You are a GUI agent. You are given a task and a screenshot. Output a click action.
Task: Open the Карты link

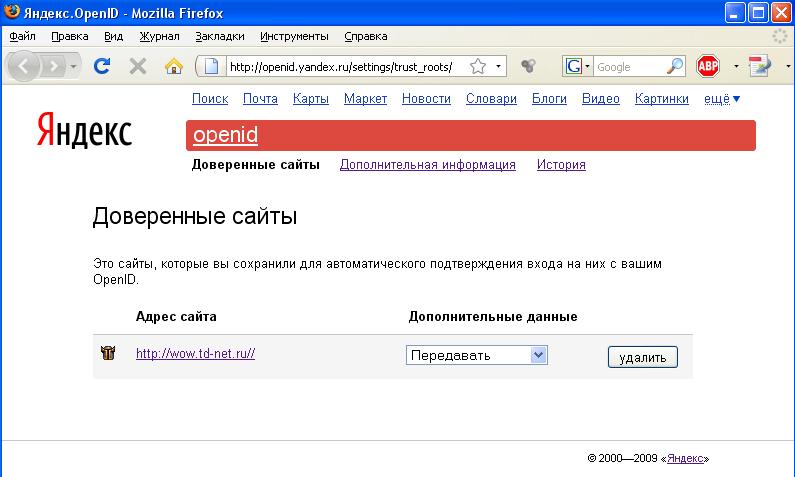pos(311,98)
